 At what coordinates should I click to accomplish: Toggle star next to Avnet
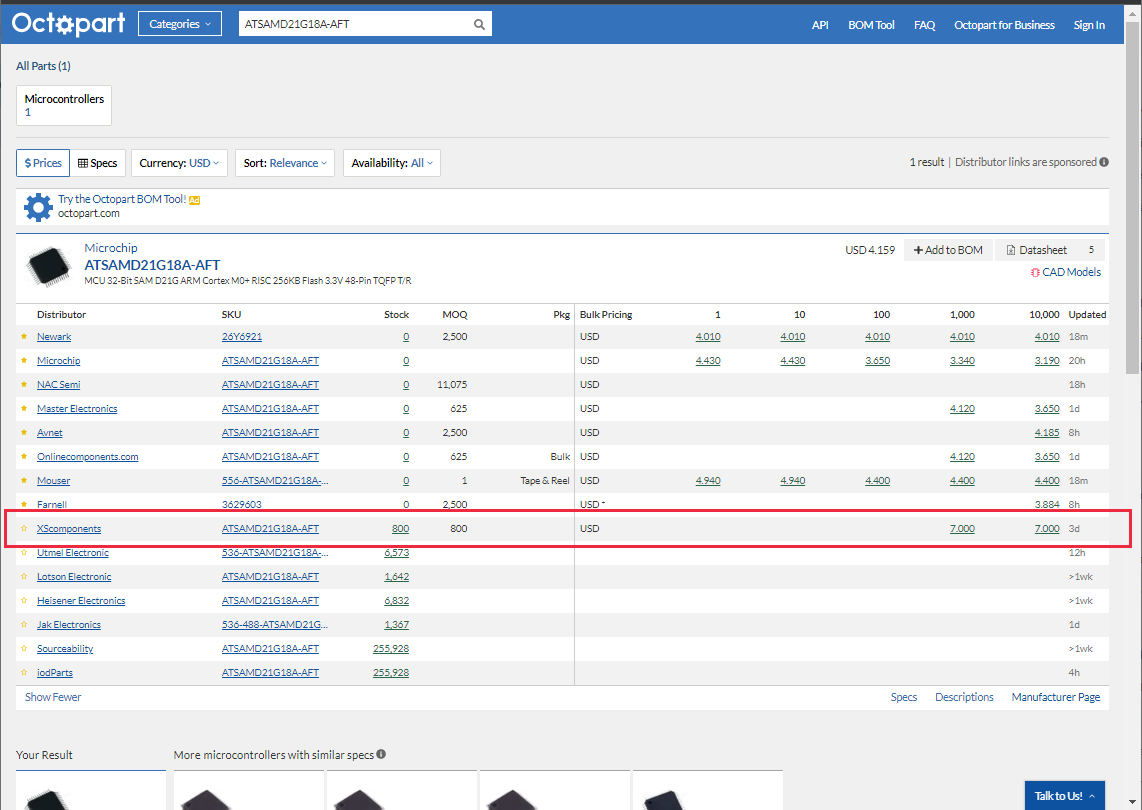pos(24,433)
